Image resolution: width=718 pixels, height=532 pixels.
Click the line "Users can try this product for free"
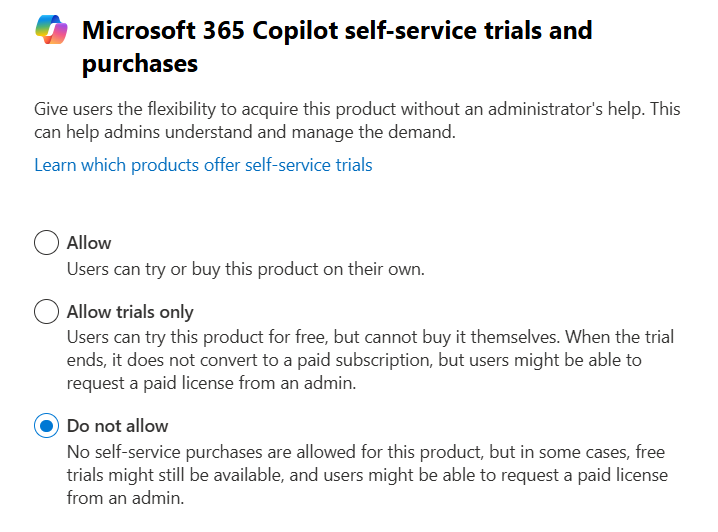pos(370,337)
